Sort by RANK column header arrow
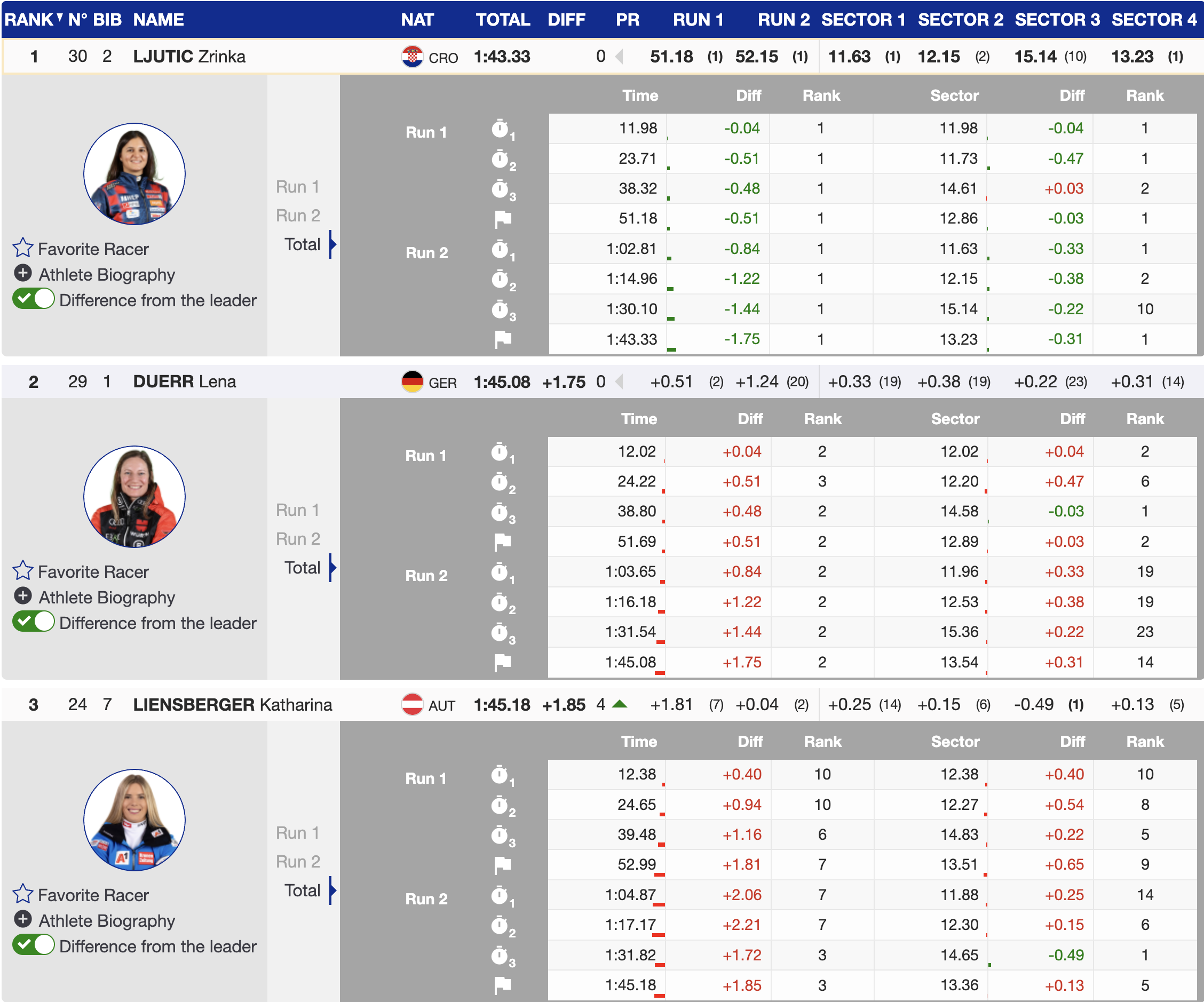The image size is (1204, 1002). click(x=59, y=17)
